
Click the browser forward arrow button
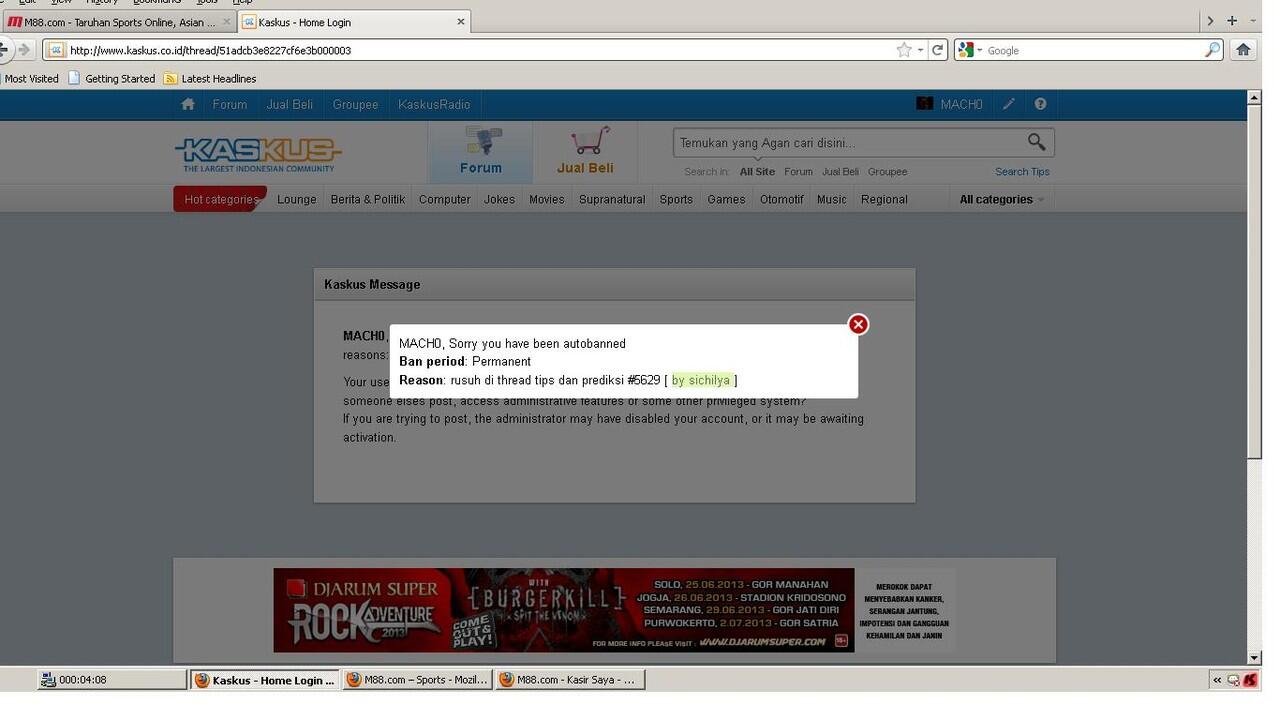coord(24,50)
